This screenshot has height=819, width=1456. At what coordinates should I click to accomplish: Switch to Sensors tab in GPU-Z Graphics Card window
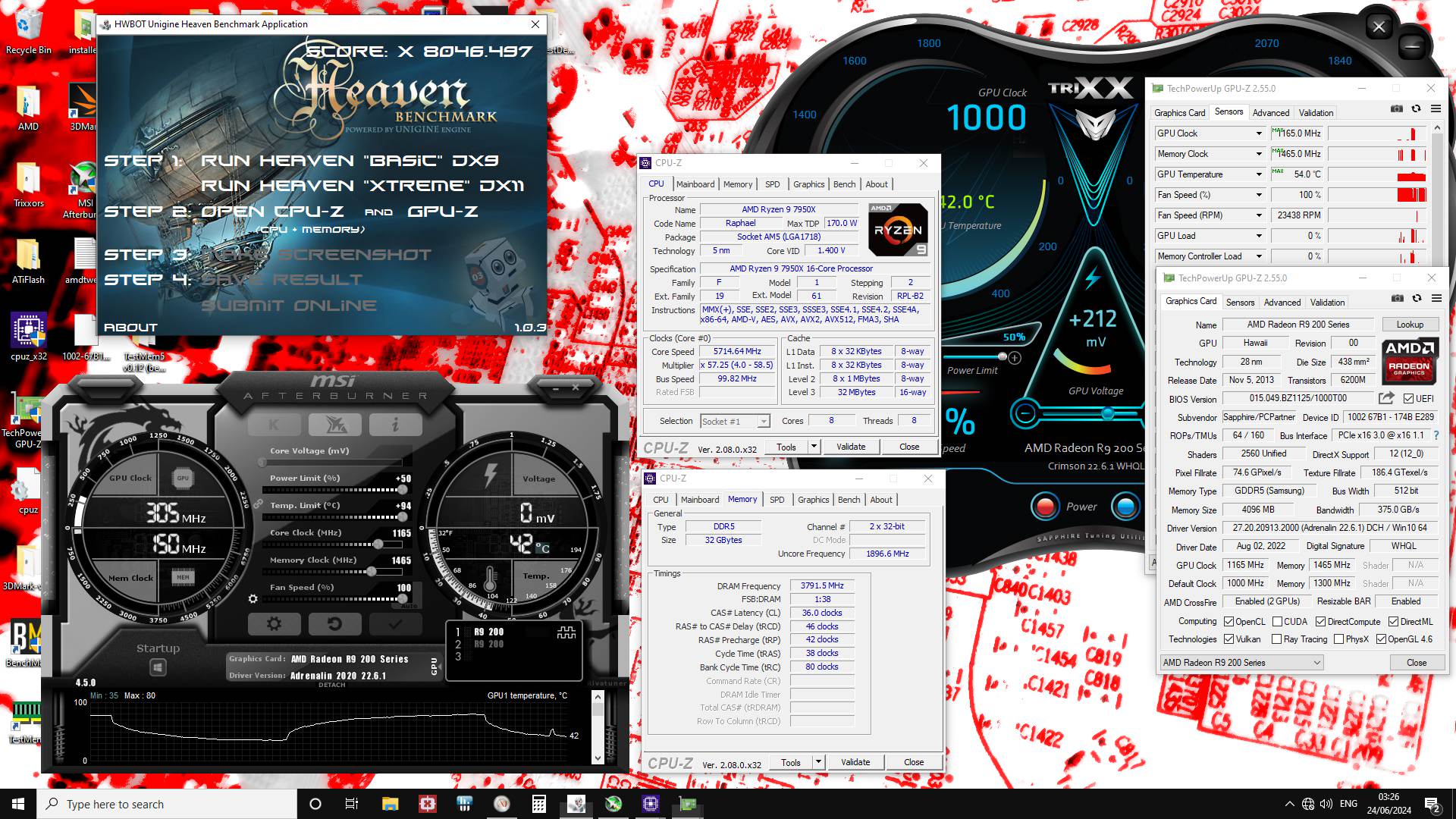1240,303
